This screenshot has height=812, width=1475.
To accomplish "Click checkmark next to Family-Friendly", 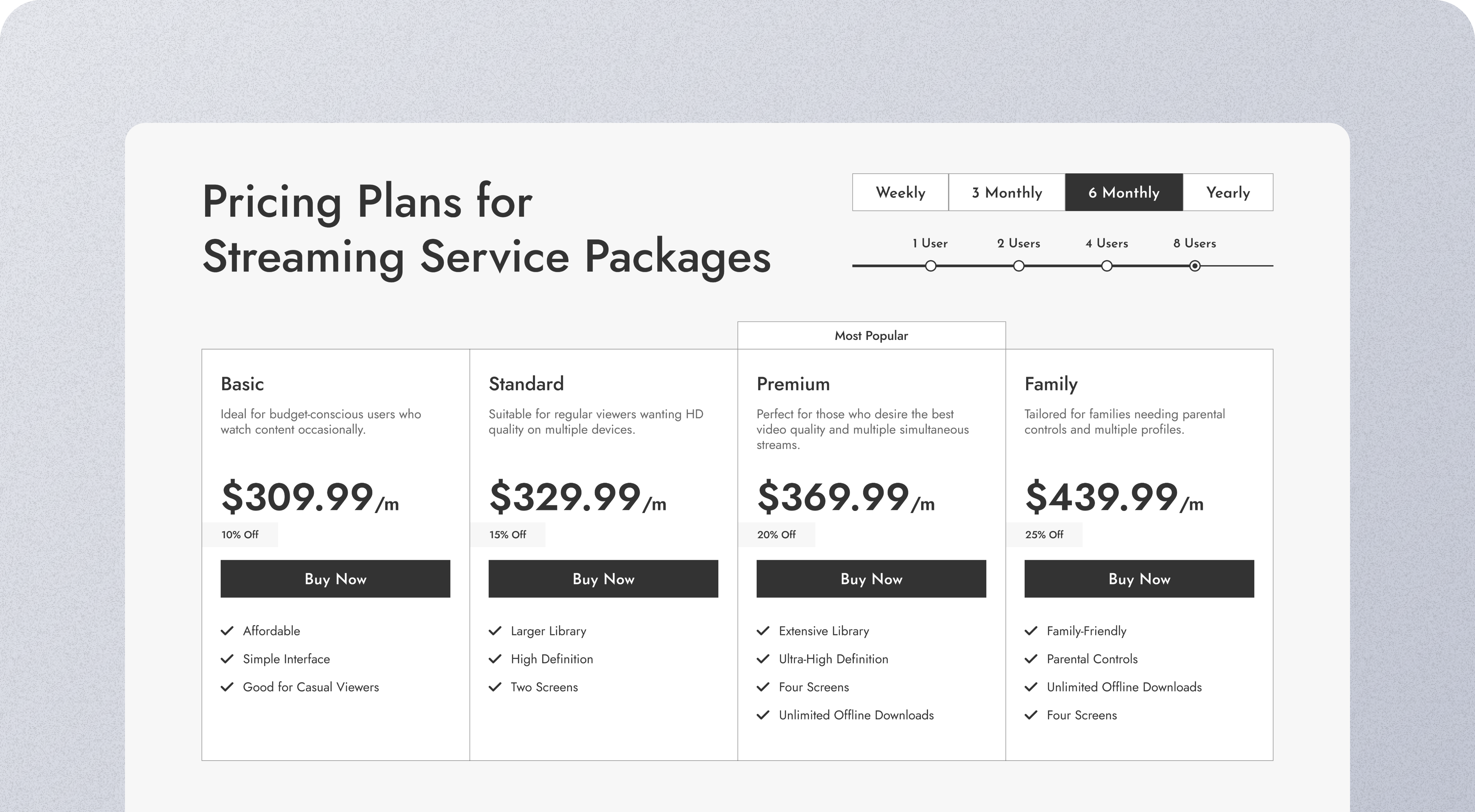I will (1031, 631).
